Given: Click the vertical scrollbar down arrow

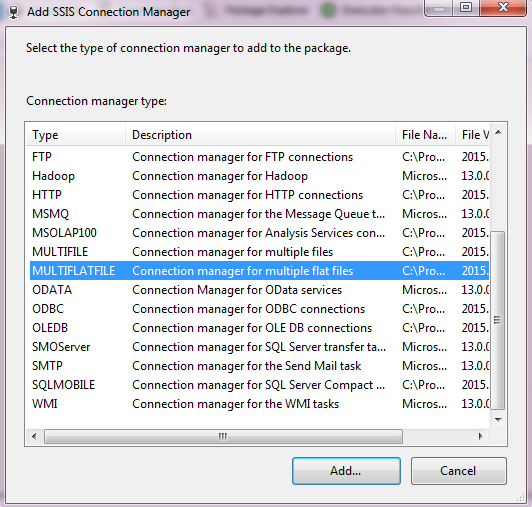Looking at the screenshot, I should point(498,420).
